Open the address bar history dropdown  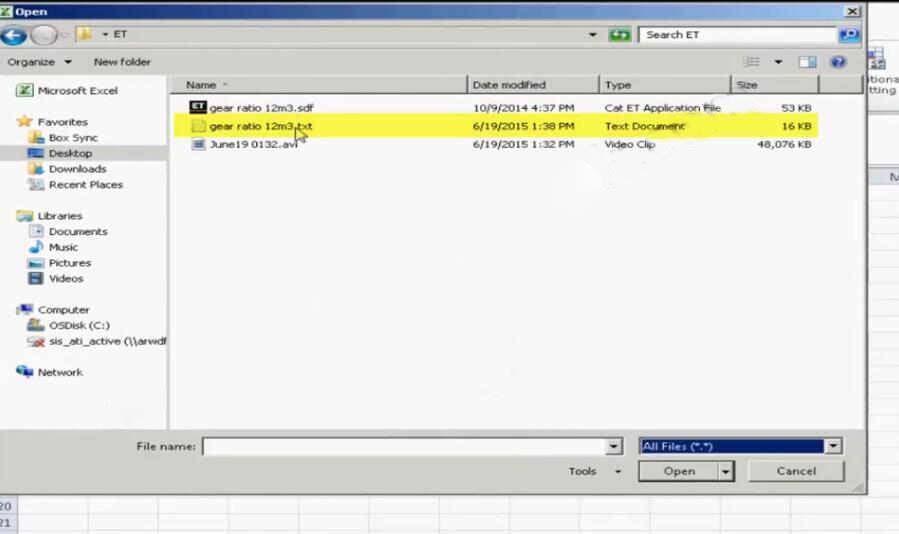pos(593,35)
